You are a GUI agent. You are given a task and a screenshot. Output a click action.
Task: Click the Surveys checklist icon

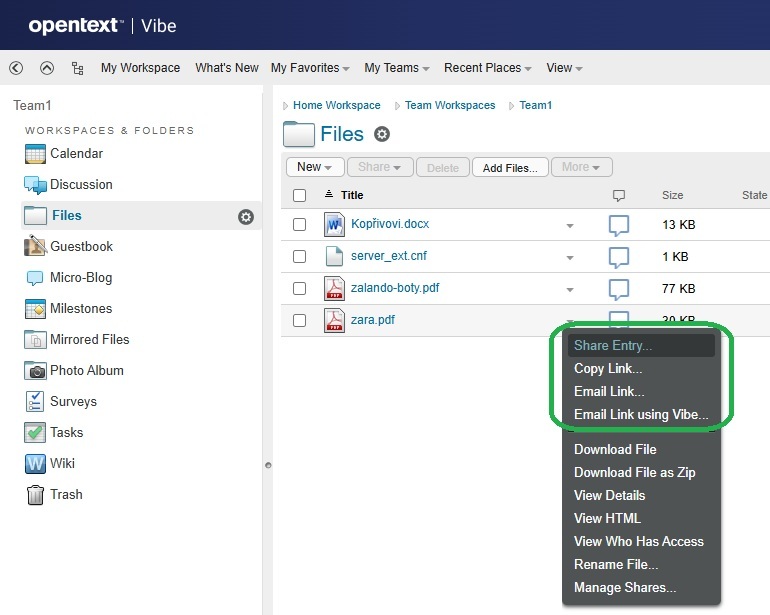(x=34, y=401)
